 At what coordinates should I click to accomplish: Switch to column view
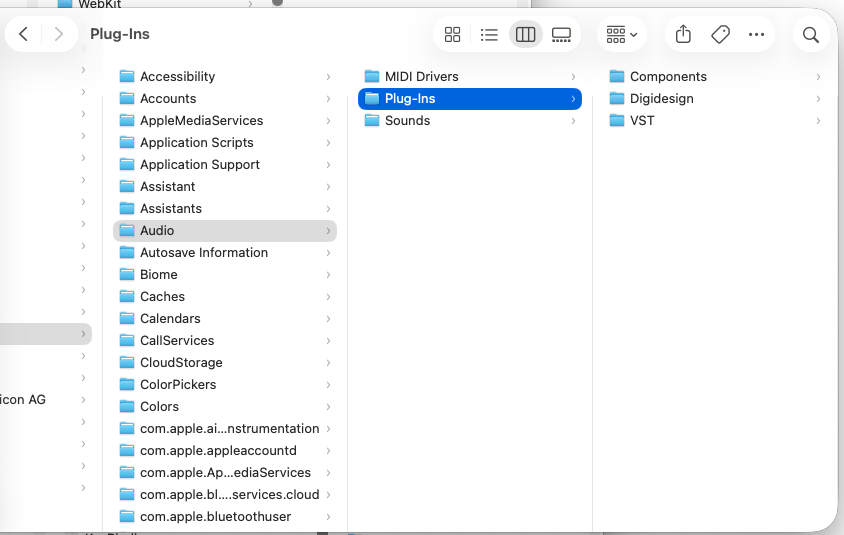click(x=525, y=34)
